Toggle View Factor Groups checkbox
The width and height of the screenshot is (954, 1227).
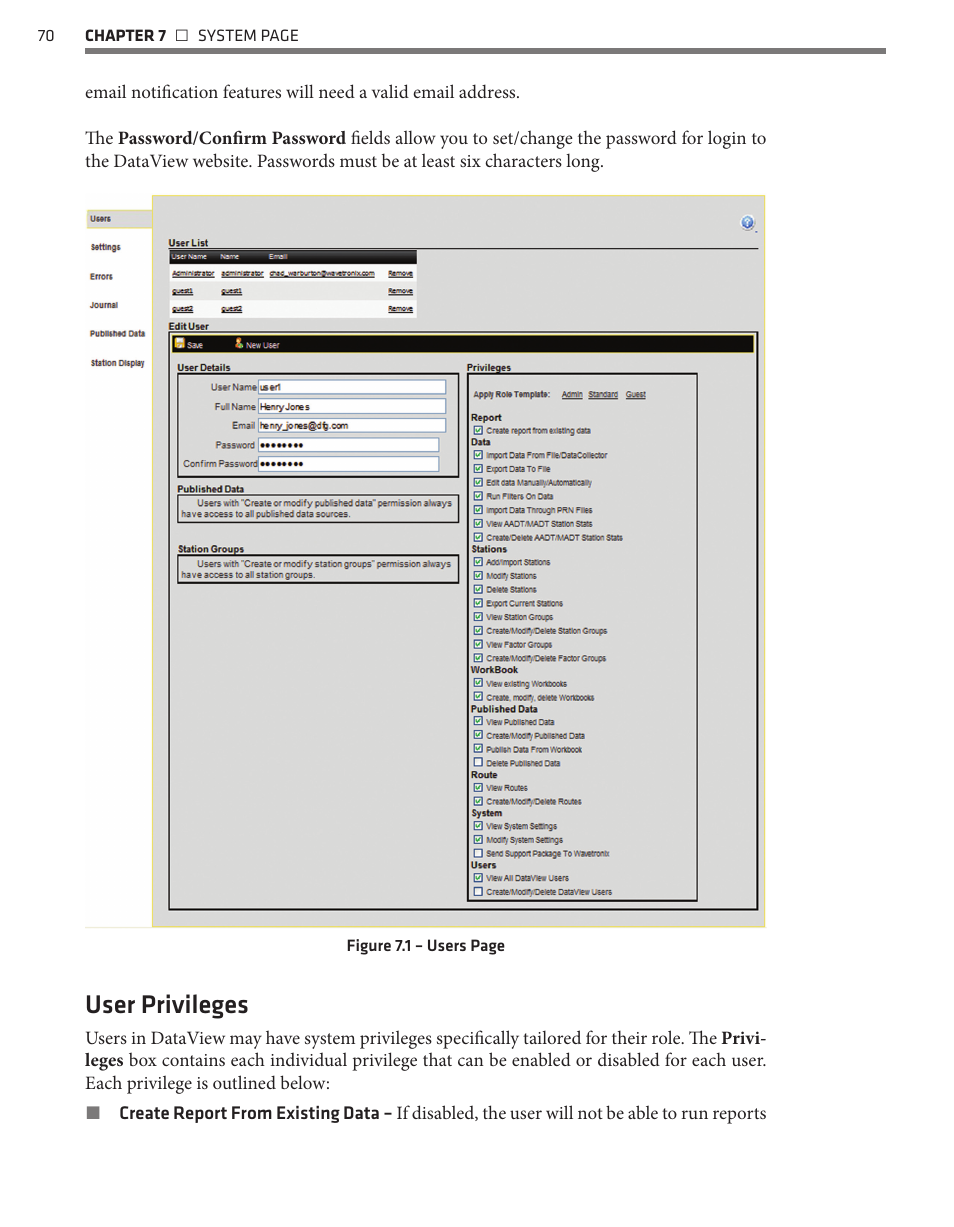479,645
